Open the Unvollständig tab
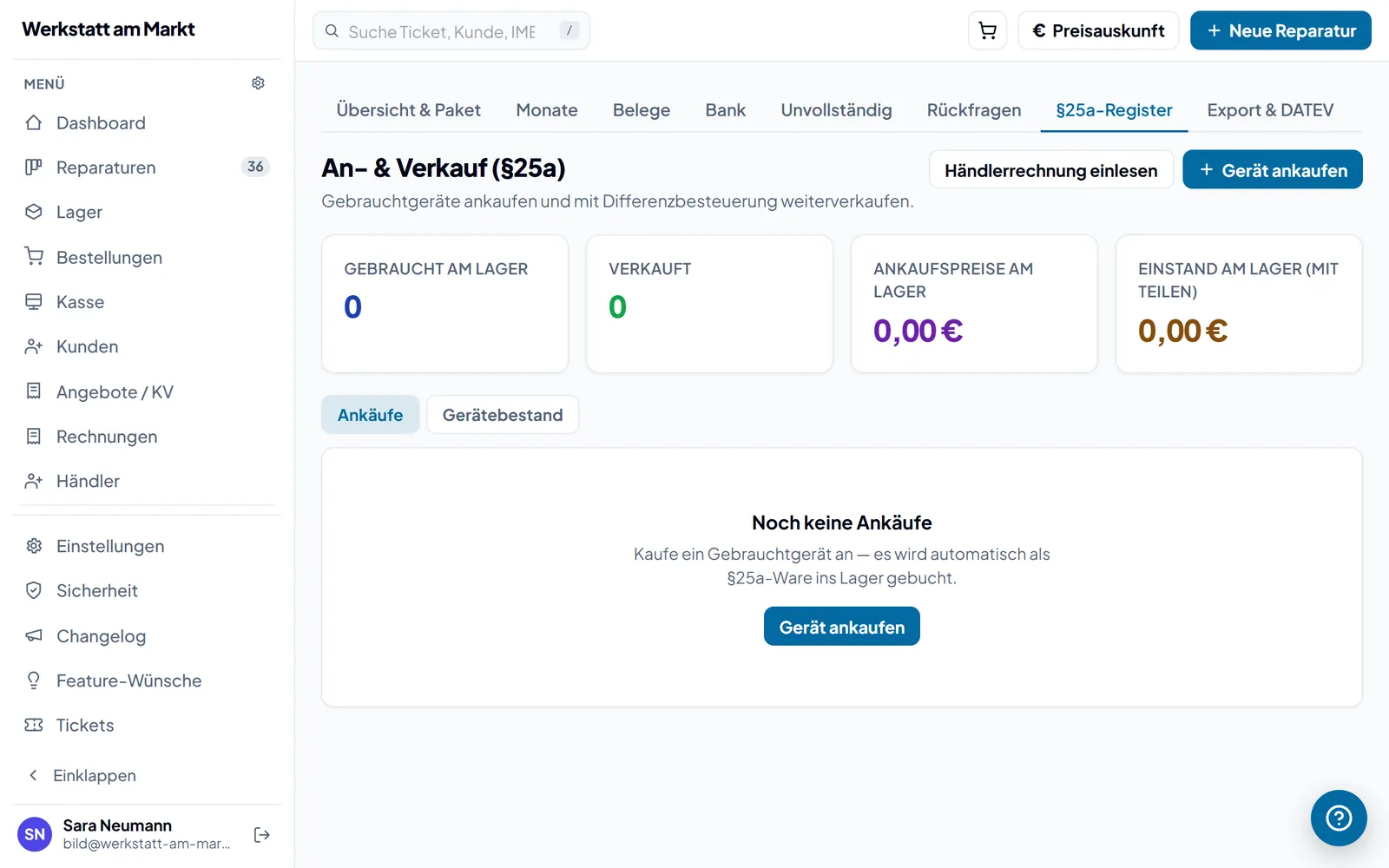This screenshot has height=868, width=1389. [836, 110]
